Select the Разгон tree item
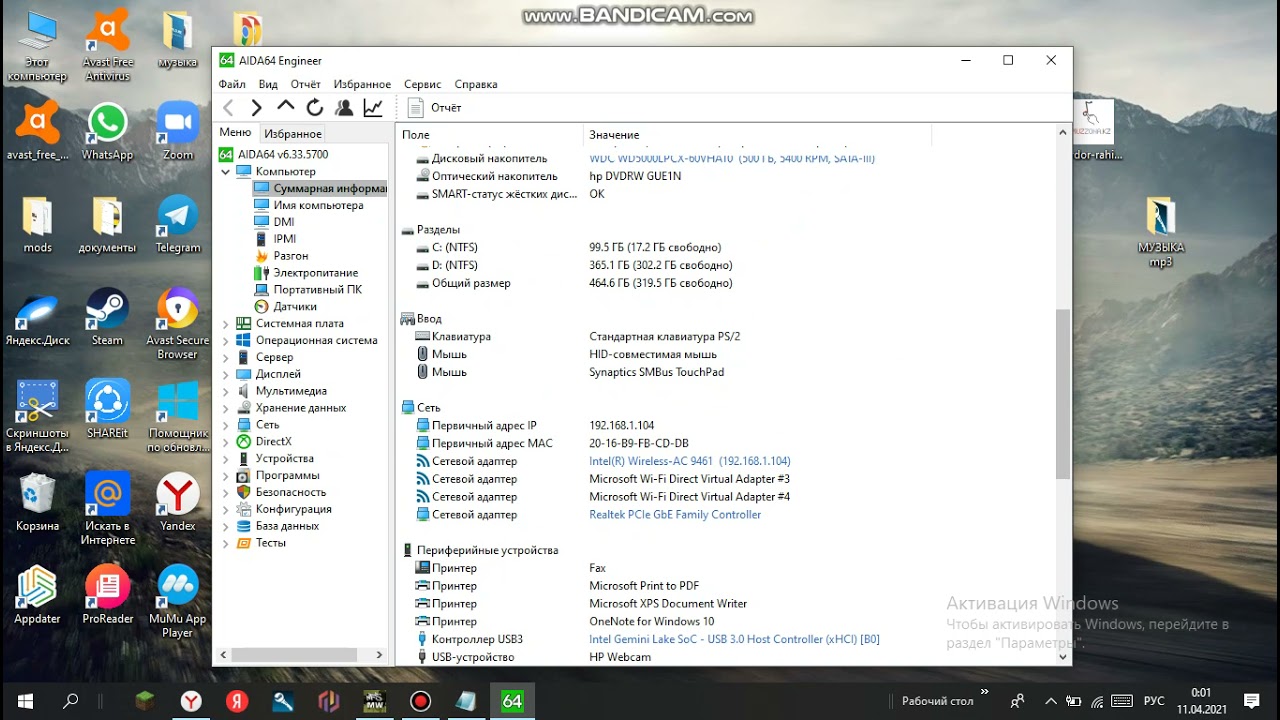The height and width of the screenshot is (720, 1280). pos(291,256)
